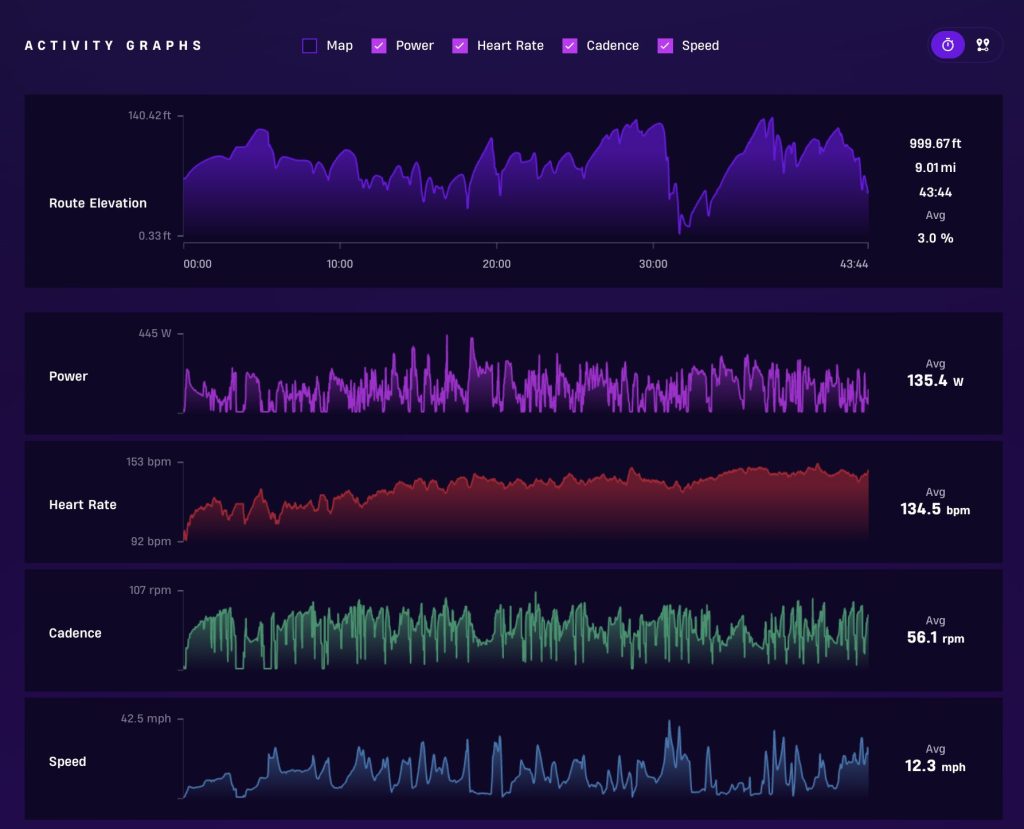Click the Activity Graphs heading
Viewport: 1024px width, 829px height.
click(114, 46)
